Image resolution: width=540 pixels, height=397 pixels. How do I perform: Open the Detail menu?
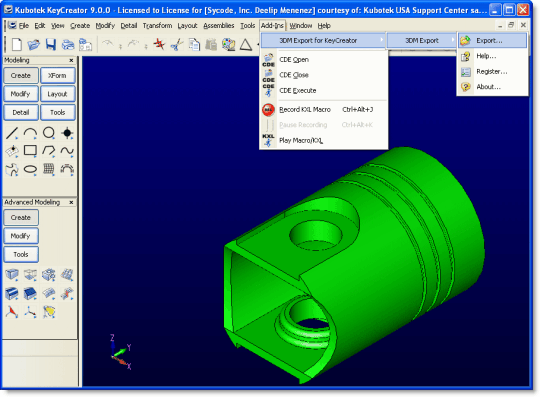(129, 25)
